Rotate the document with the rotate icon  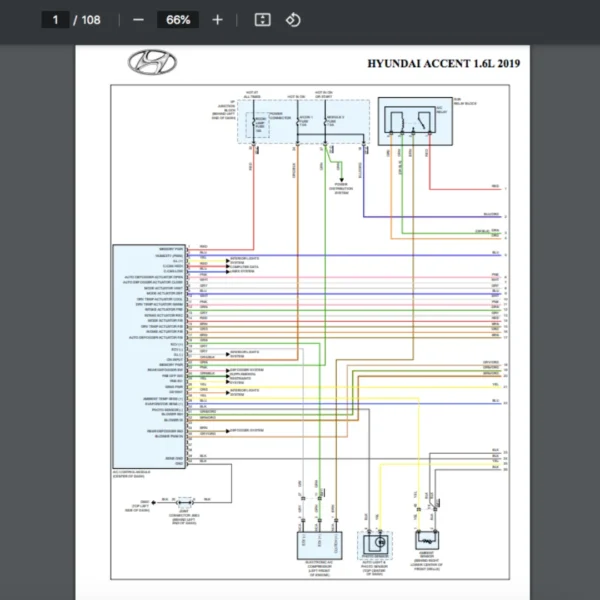[x=293, y=20]
